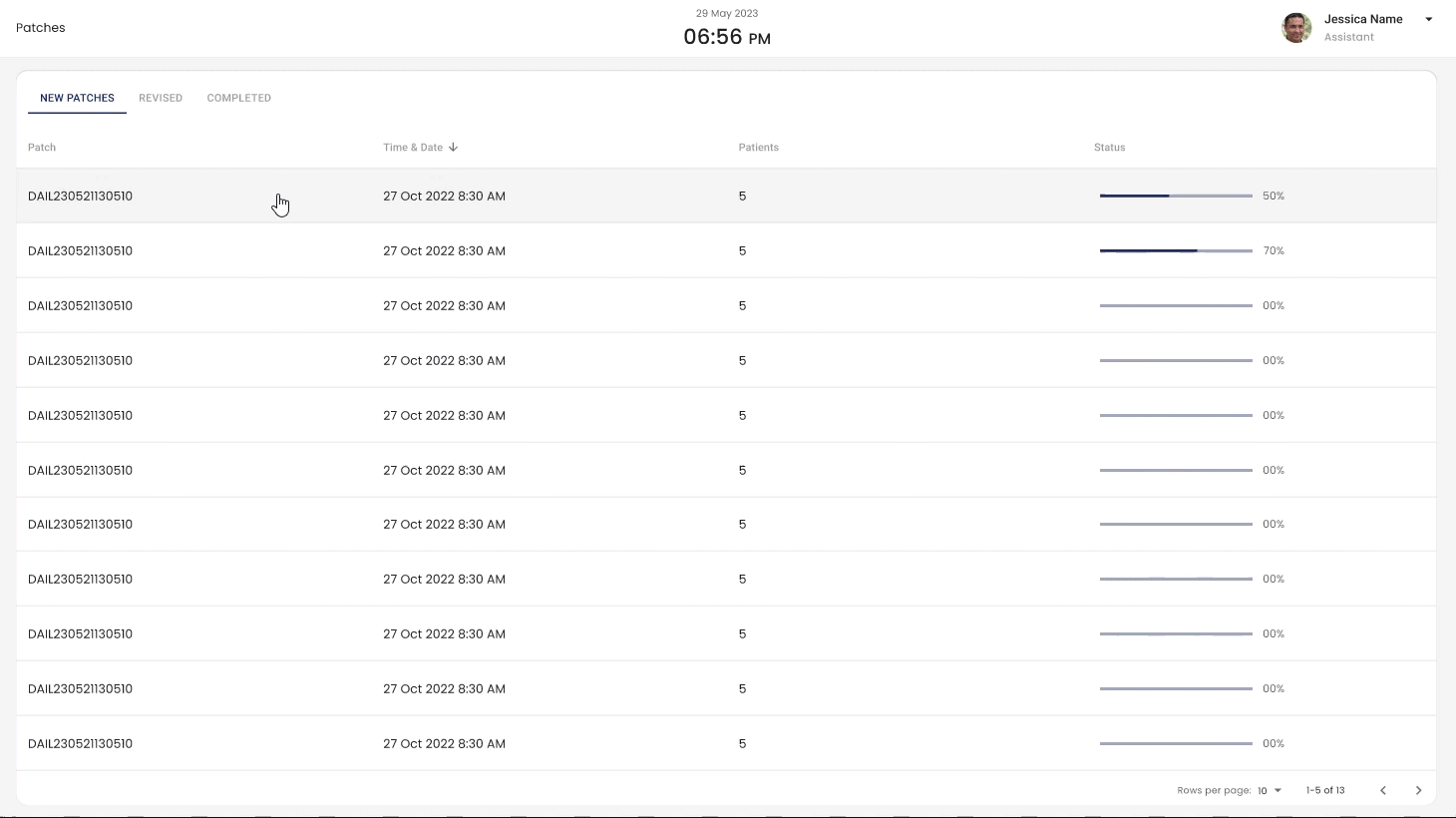Click the Patients column header
Viewport: 1456px width, 818px height.
click(x=758, y=148)
